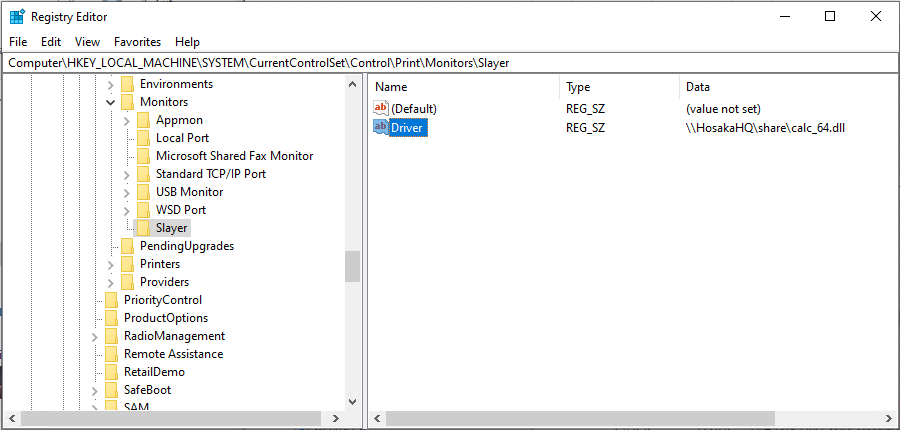The image size is (900, 430).
Task: Click the (Default) value string icon
Action: coord(381,108)
